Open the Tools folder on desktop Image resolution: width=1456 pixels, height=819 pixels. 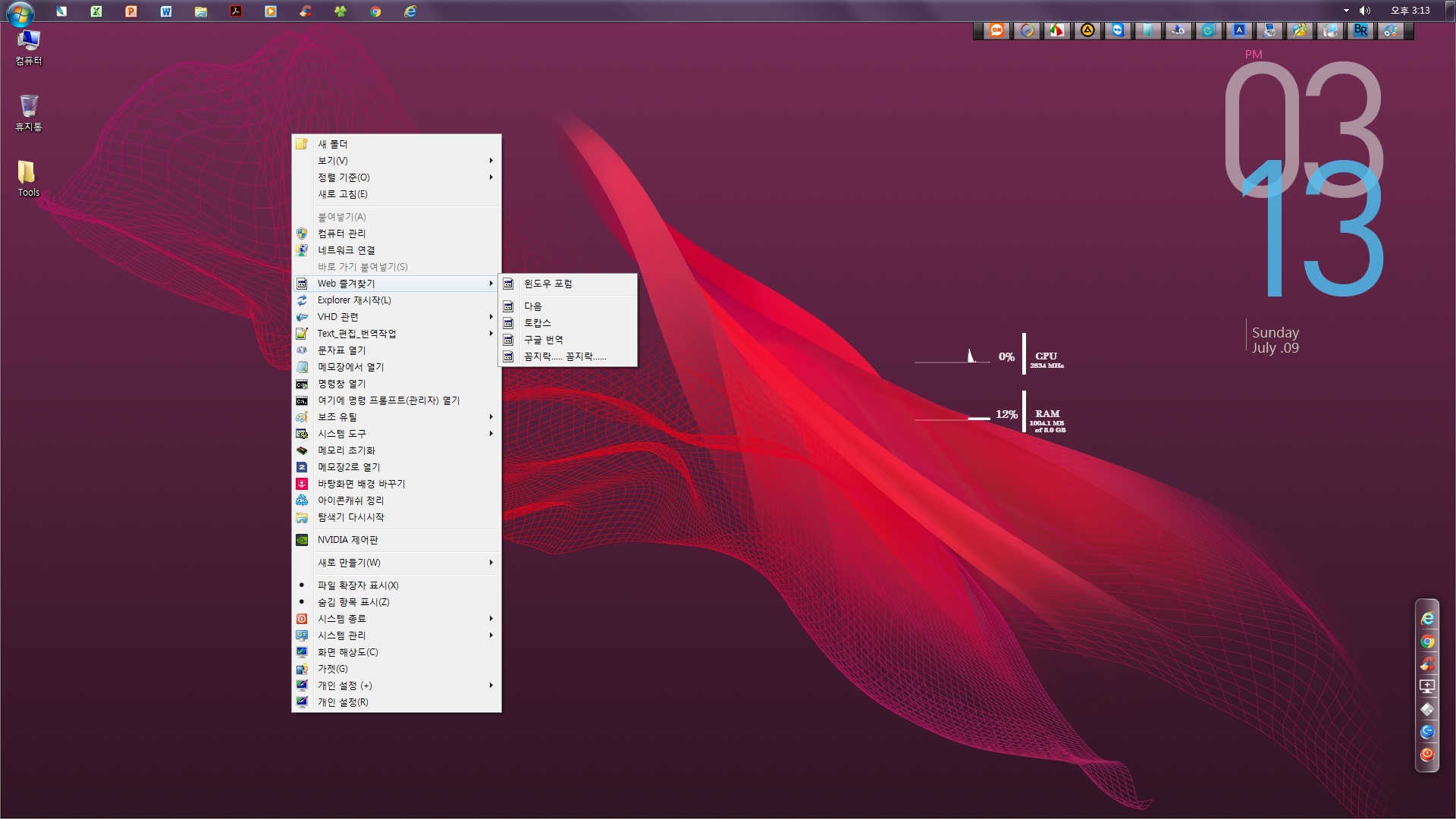28,179
